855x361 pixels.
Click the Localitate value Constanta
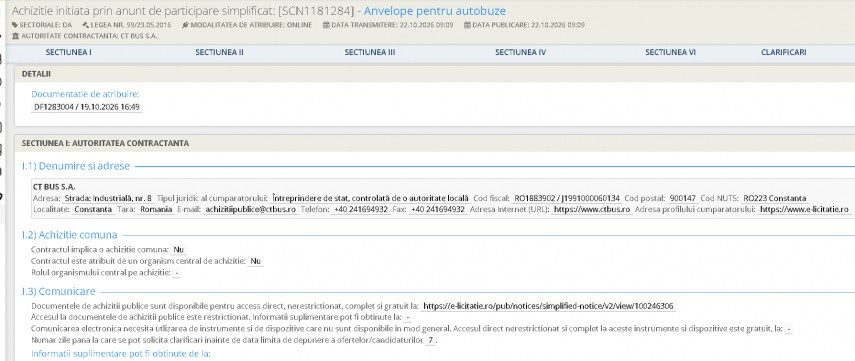coord(93,209)
